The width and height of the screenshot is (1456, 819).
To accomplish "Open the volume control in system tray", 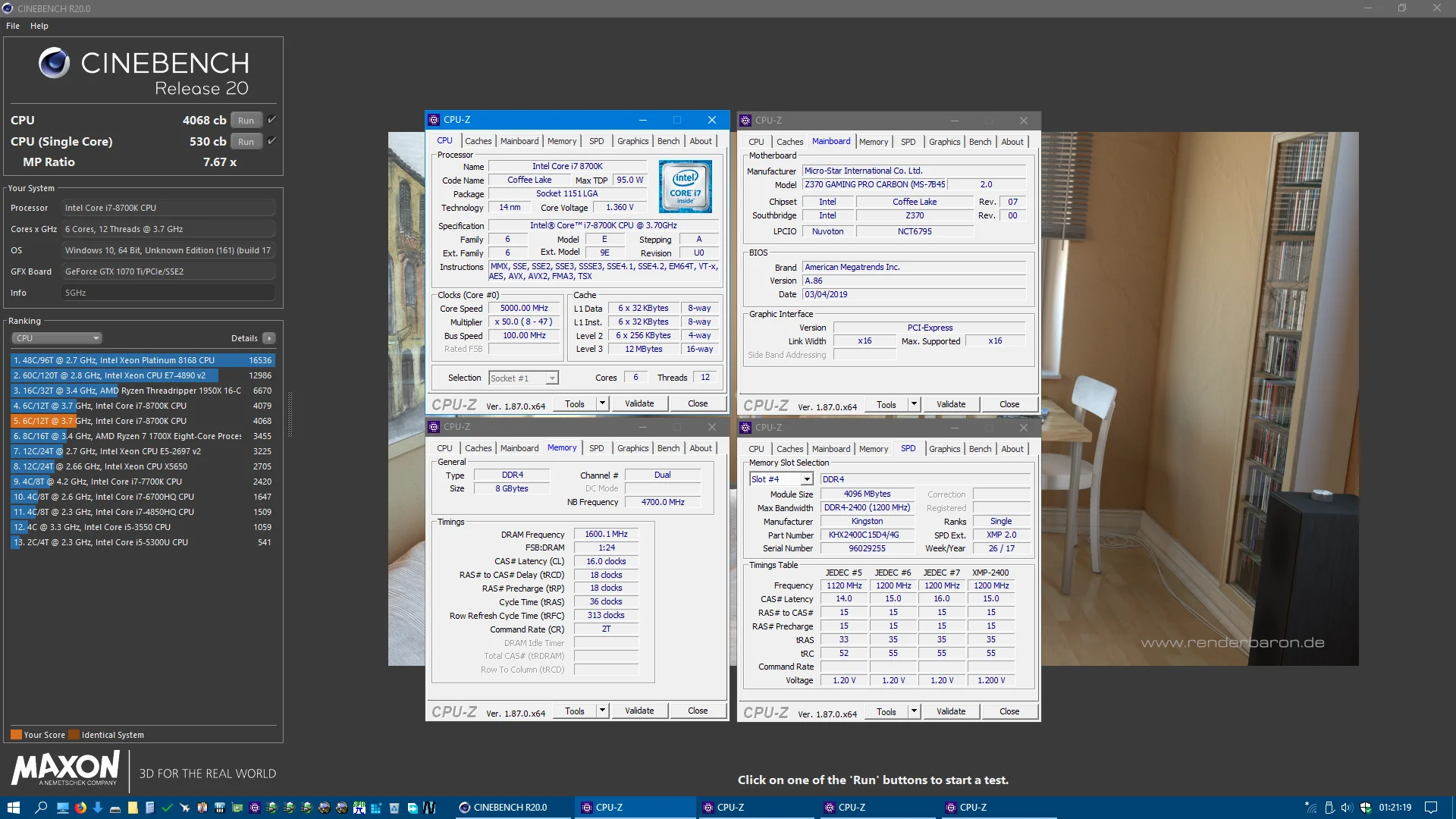I will coord(1347,808).
